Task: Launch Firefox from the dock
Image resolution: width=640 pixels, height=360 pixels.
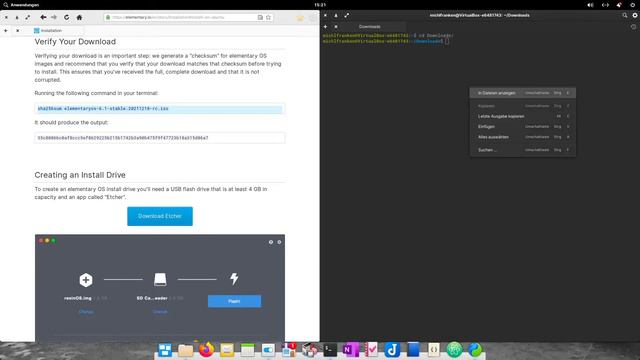Action: tap(206, 350)
